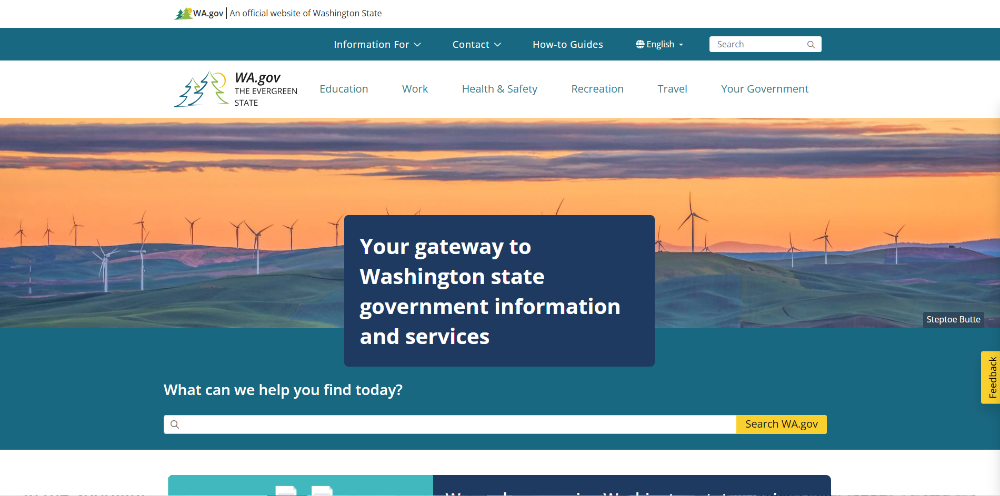The image size is (1000, 496).
Task: Click the small WA.gov logo in top banner
Action: 199,13
